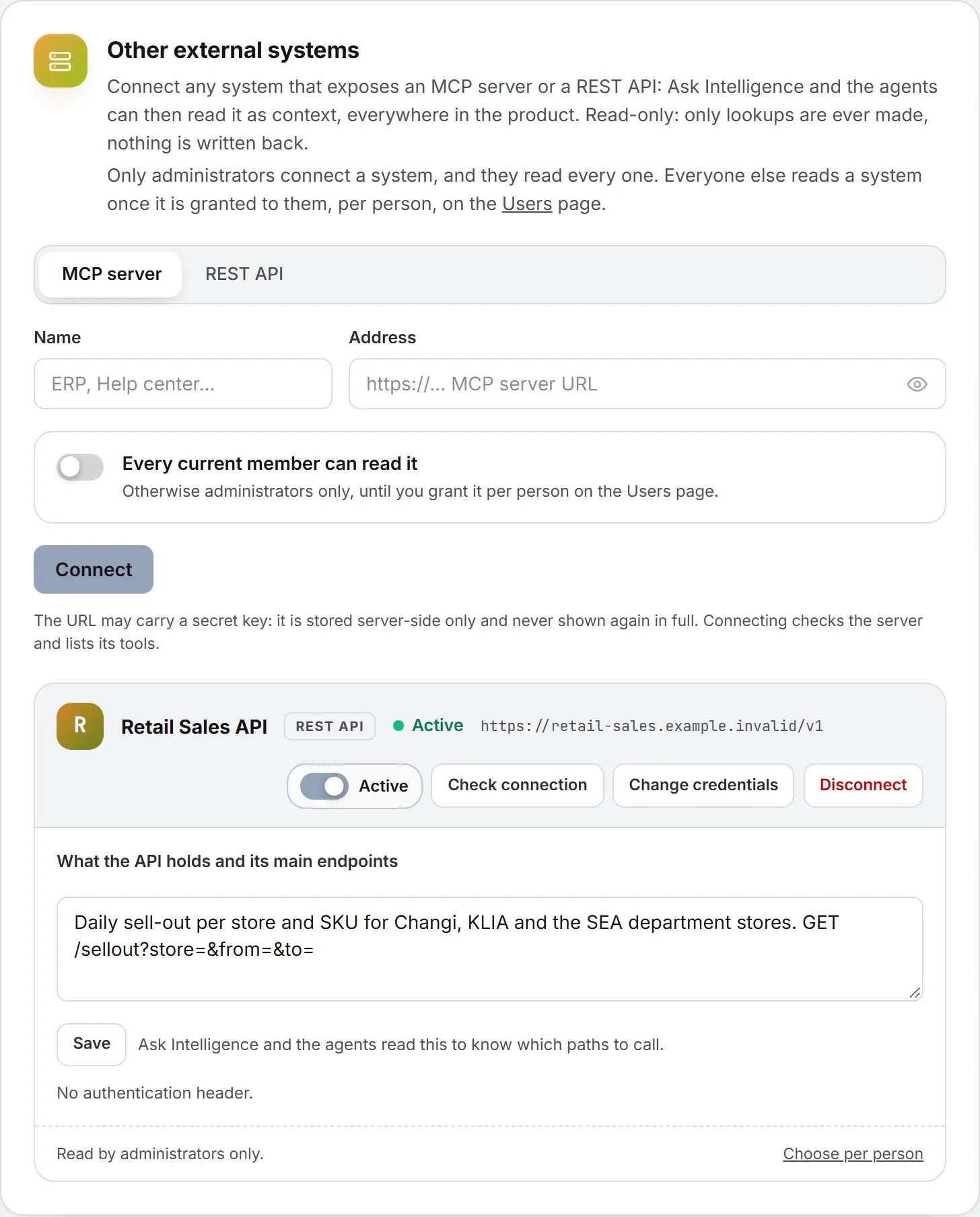Grab the textarea resize handle
Image resolution: width=980 pixels, height=1217 pixels.
[915, 993]
